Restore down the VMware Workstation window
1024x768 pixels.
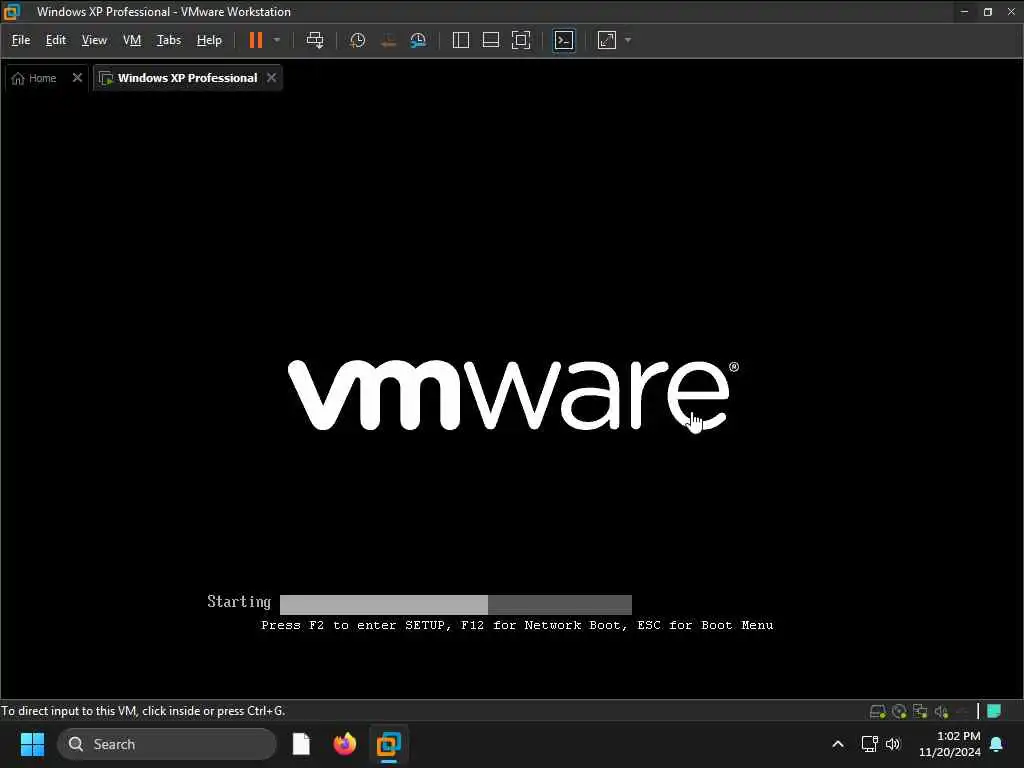(988, 12)
